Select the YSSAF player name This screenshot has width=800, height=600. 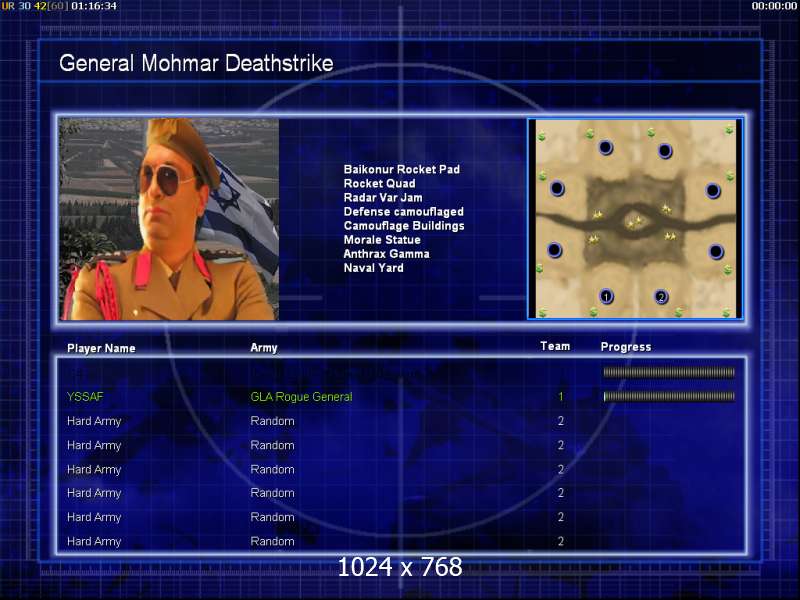click(x=85, y=396)
